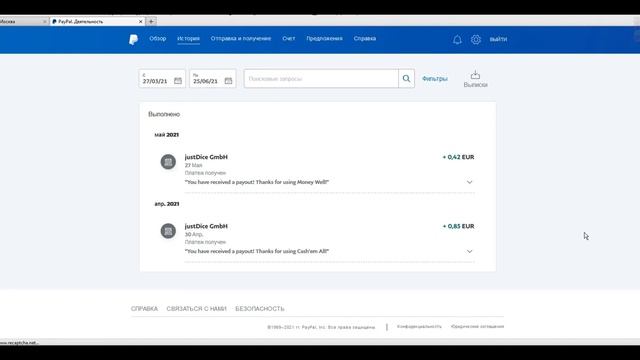Click the PayPal logo icon

[133, 39]
